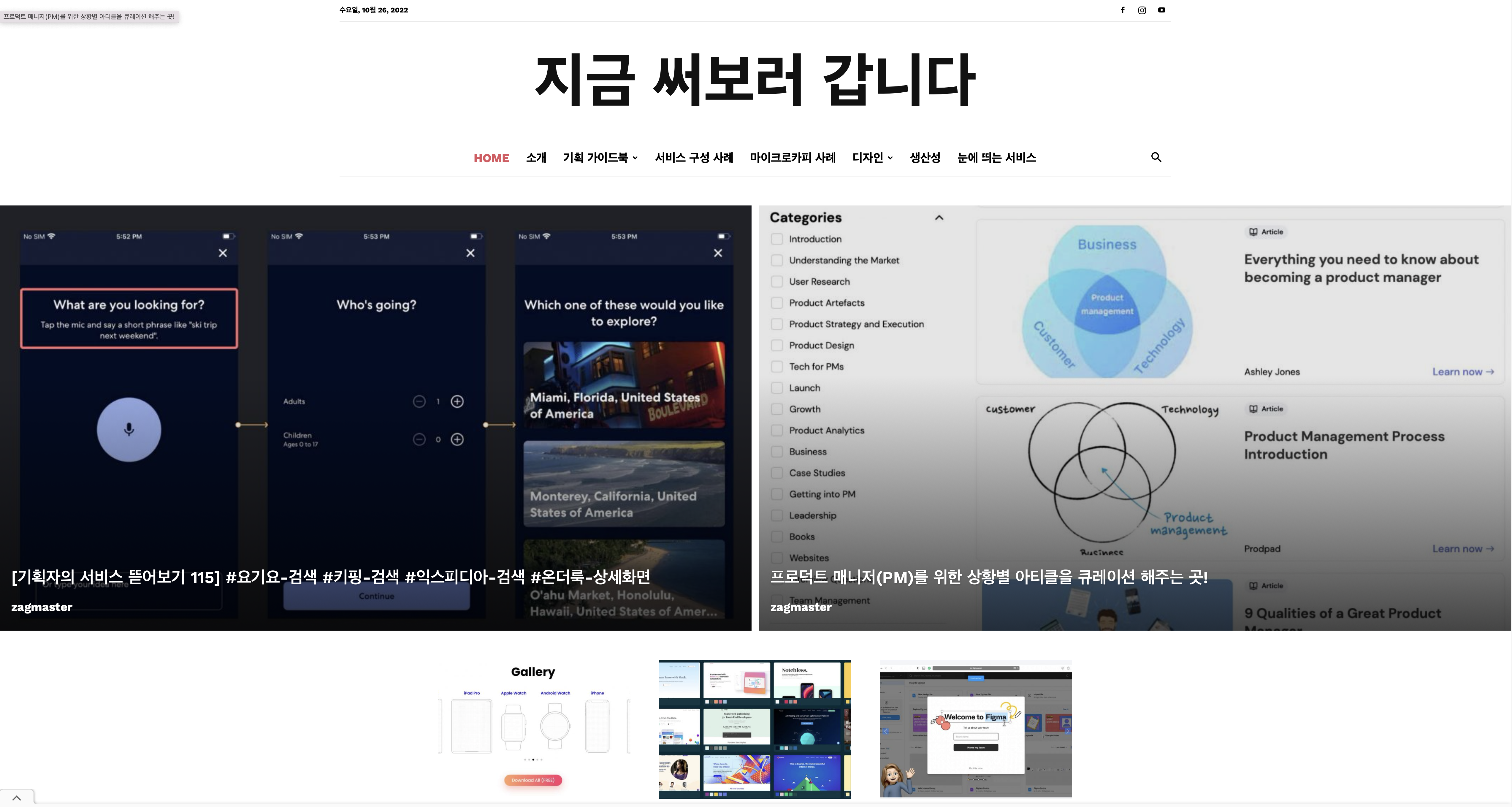1512x807 pixels.
Task: Click the Business Venn diagram image
Action: [x=1108, y=301]
